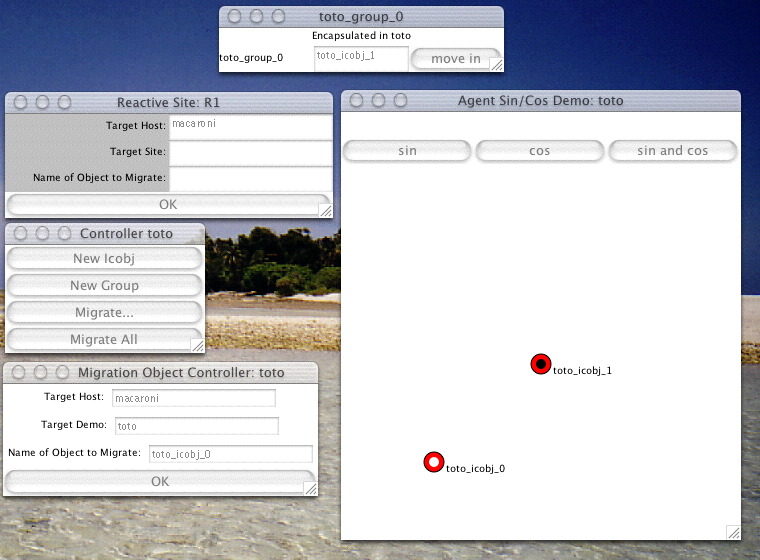760x560 pixels.
Task: Click the resize grip of the Controller toto window
Action: 198,346
